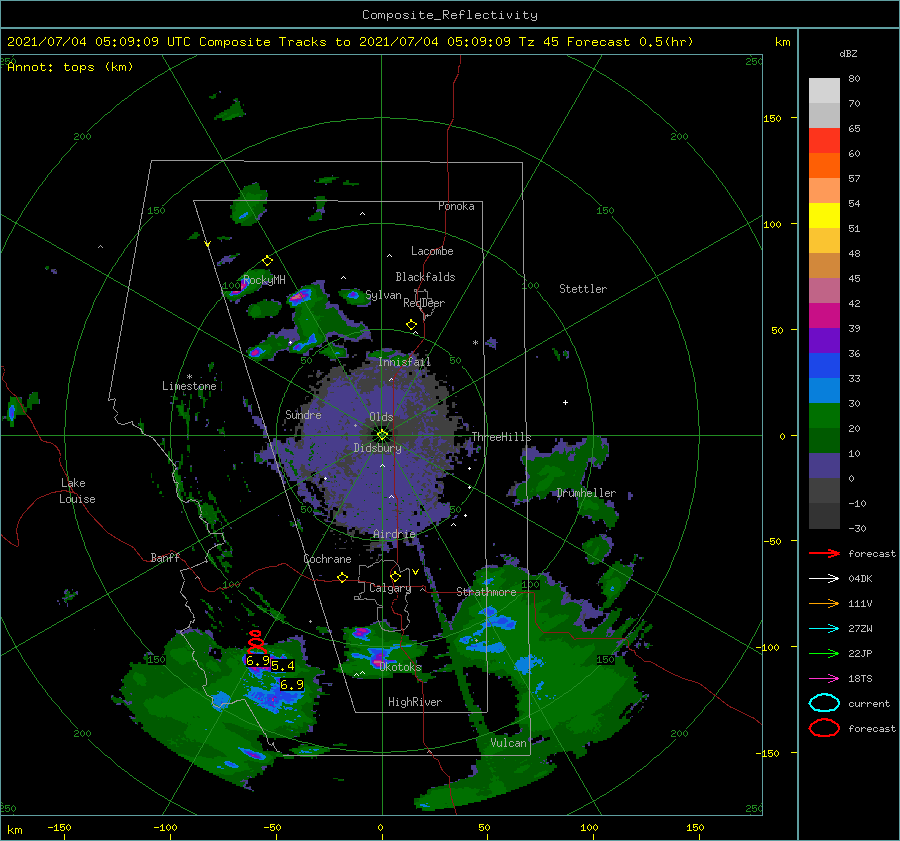Select the Innisfail label

coord(404,362)
